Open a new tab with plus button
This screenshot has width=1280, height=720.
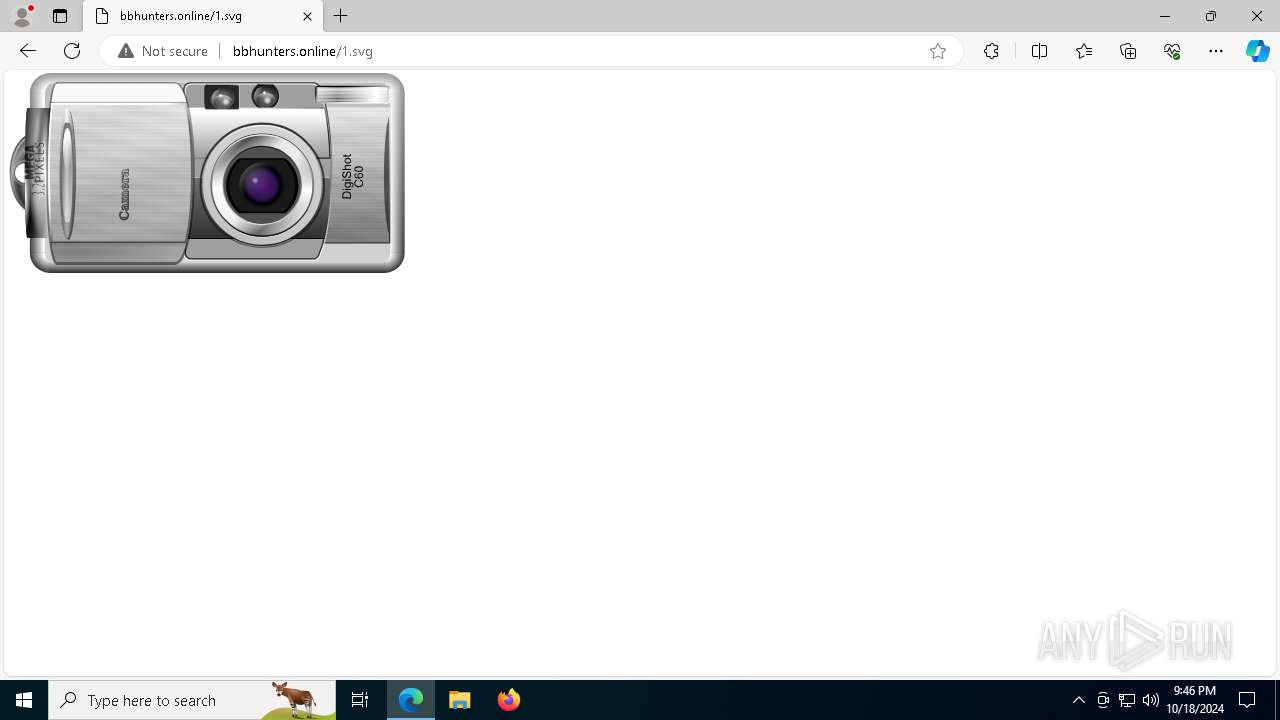[341, 16]
